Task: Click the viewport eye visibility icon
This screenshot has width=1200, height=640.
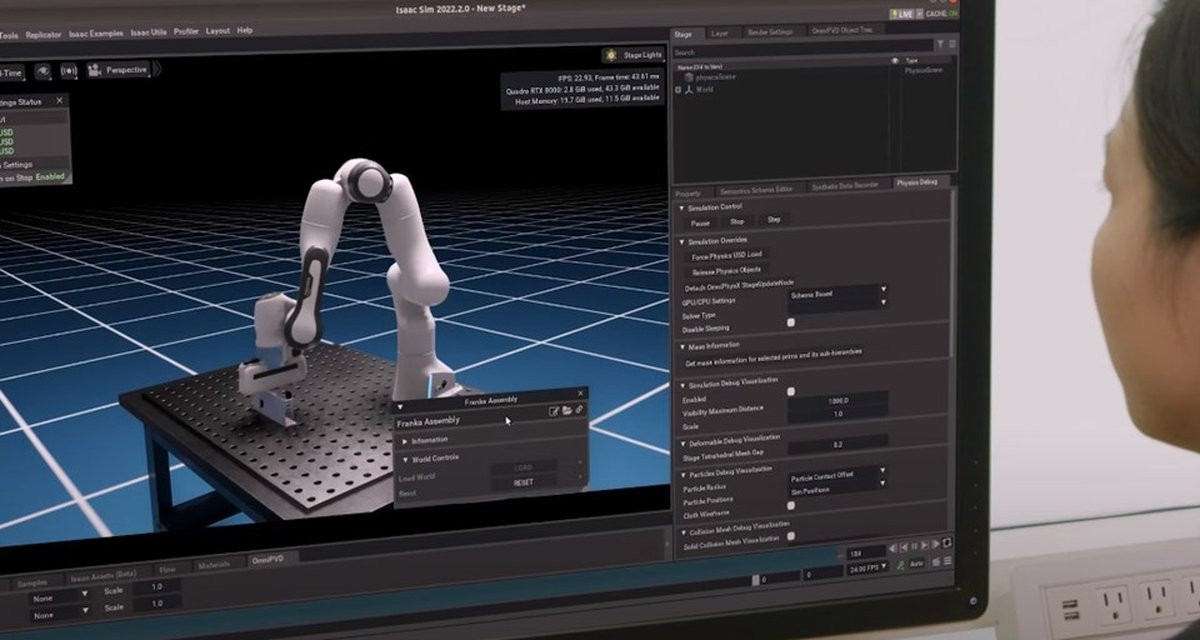Action: coord(43,72)
